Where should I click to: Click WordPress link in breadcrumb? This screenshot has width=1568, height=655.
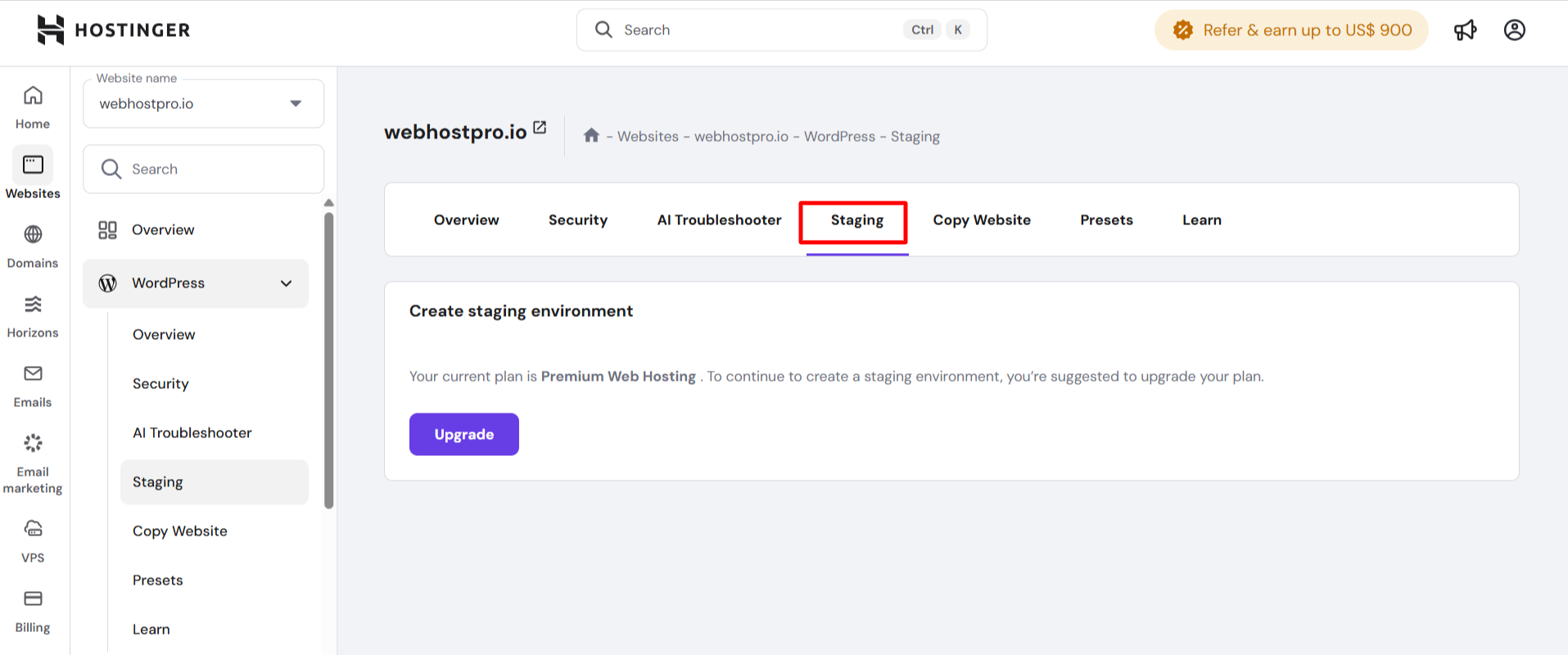839,136
